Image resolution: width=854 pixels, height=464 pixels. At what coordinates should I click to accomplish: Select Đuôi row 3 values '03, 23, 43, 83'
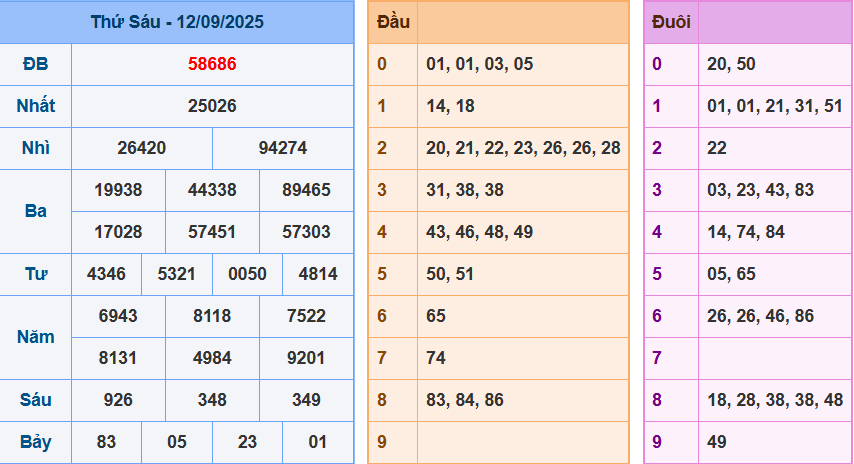760,190
